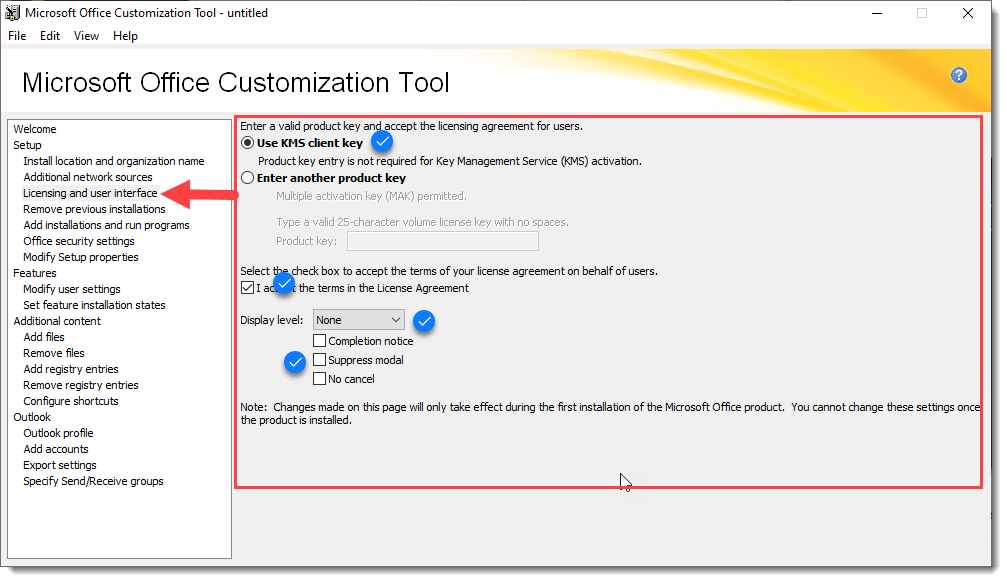The height and width of the screenshot is (582, 1007).
Task: Open the Add files page
Action: (x=44, y=337)
